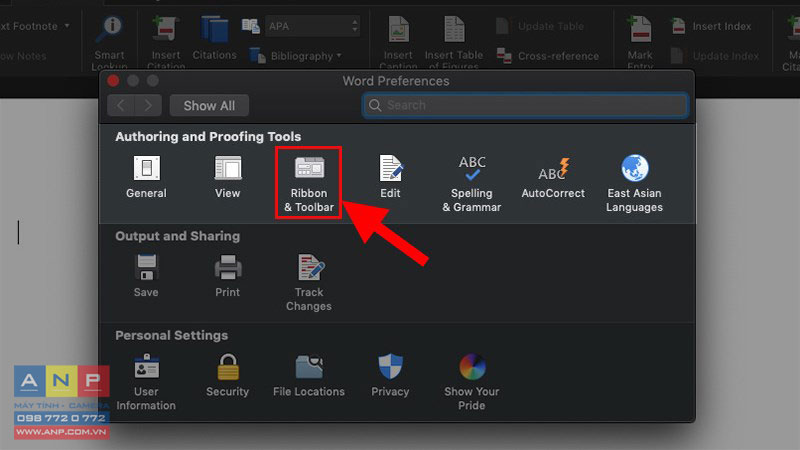This screenshot has width=800, height=450.
Task: Open the APA citation style dropdown
Action: [312, 26]
